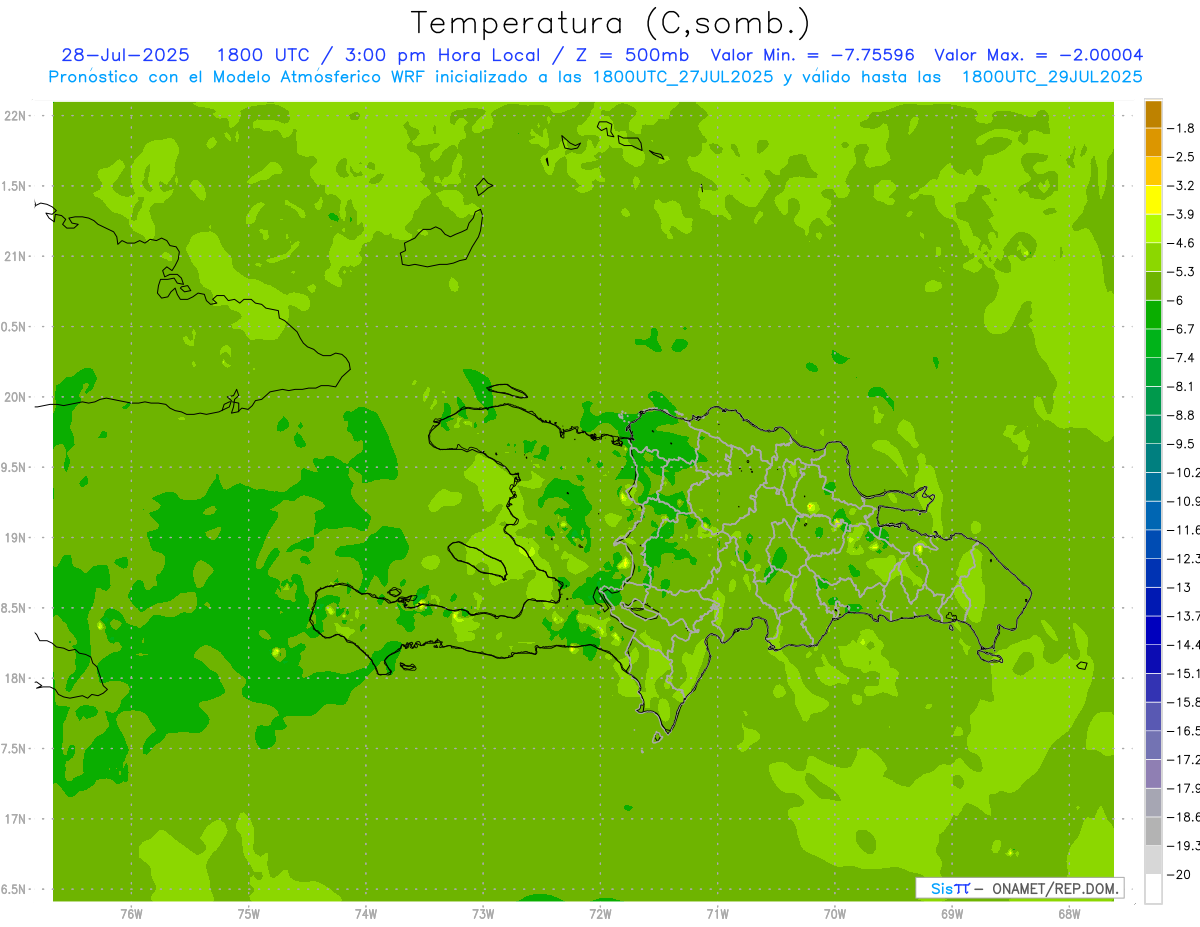Click the '-4.6' colorbar value
The height and width of the screenshot is (927, 1200).
point(1181,243)
